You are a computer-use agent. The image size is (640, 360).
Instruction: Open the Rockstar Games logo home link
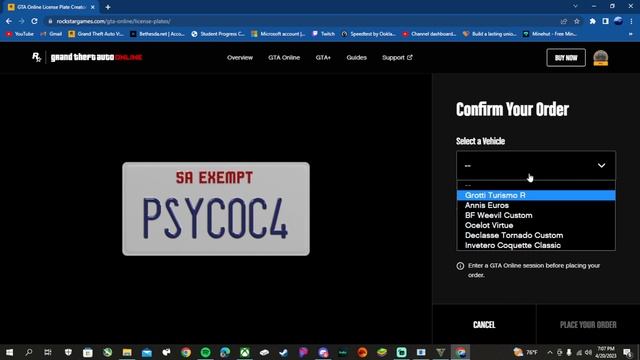coord(36,58)
